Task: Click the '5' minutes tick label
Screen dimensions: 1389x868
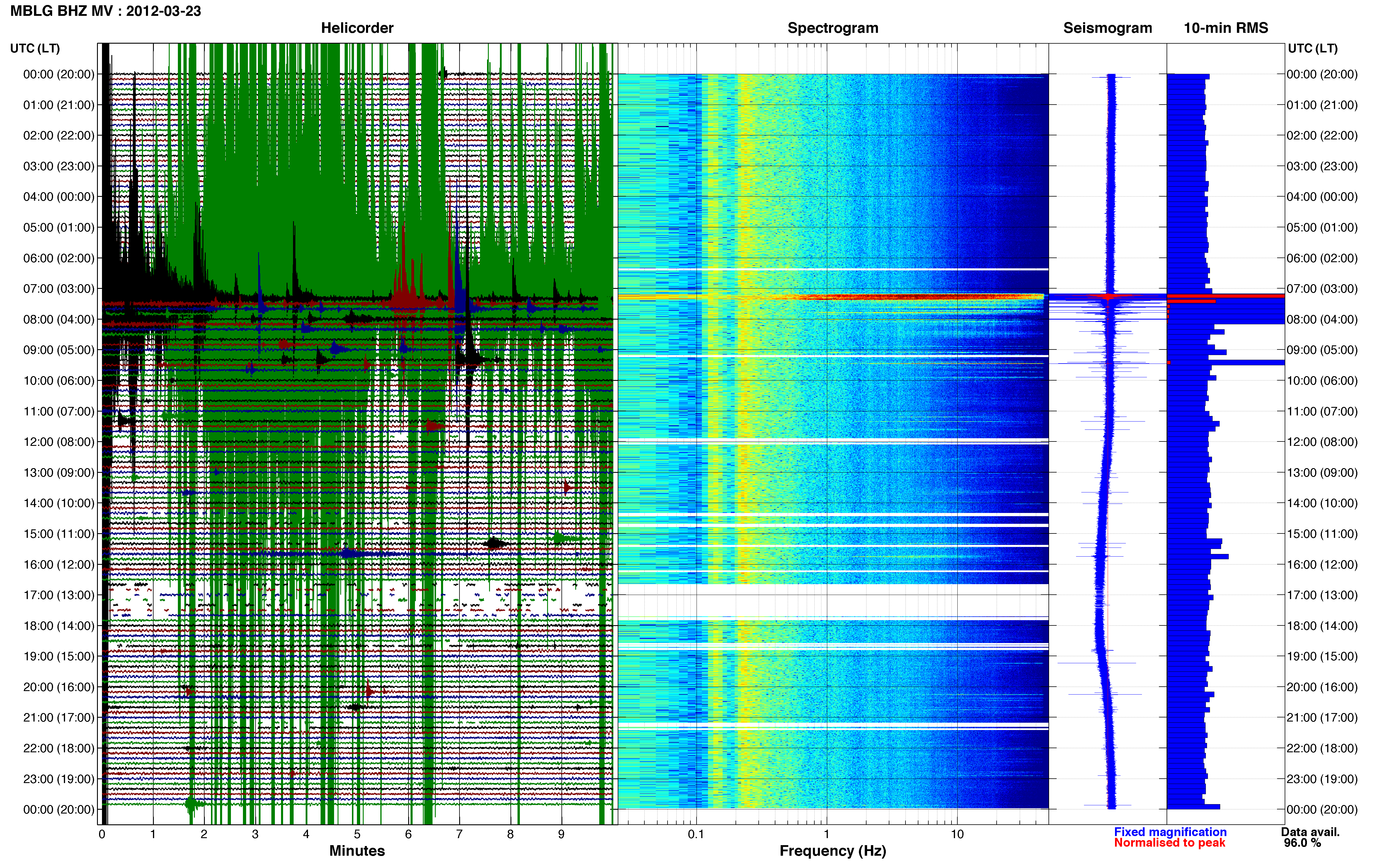Action: pyautogui.click(x=357, y=834)
